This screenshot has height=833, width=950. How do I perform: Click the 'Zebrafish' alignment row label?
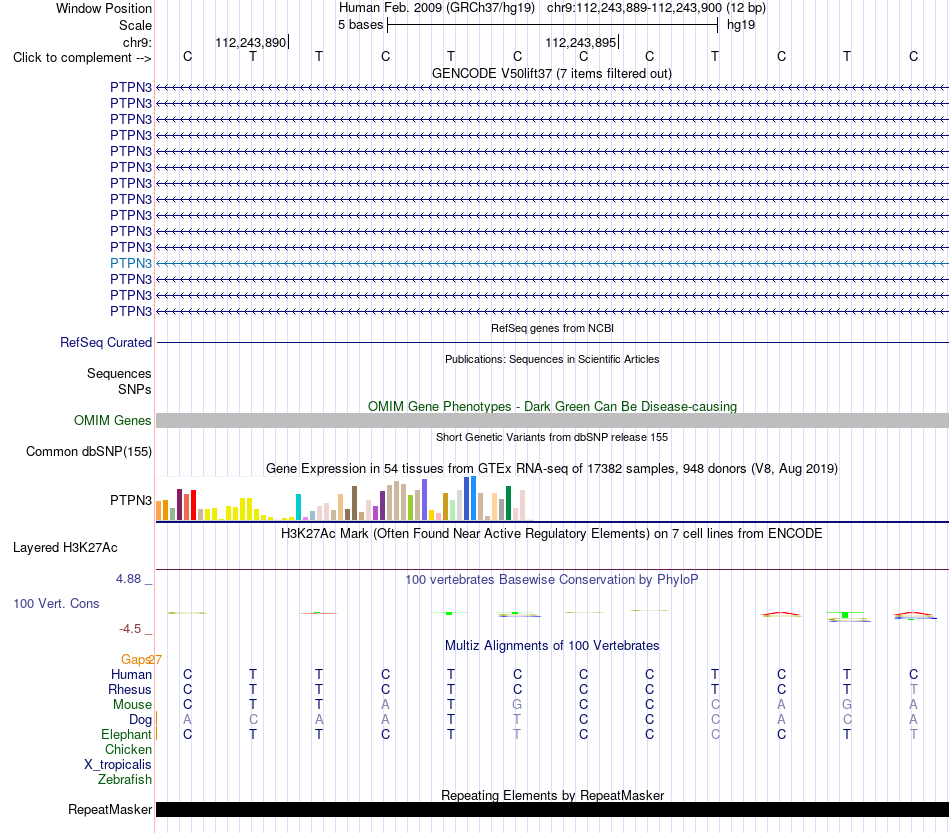[x=125, y=780]
